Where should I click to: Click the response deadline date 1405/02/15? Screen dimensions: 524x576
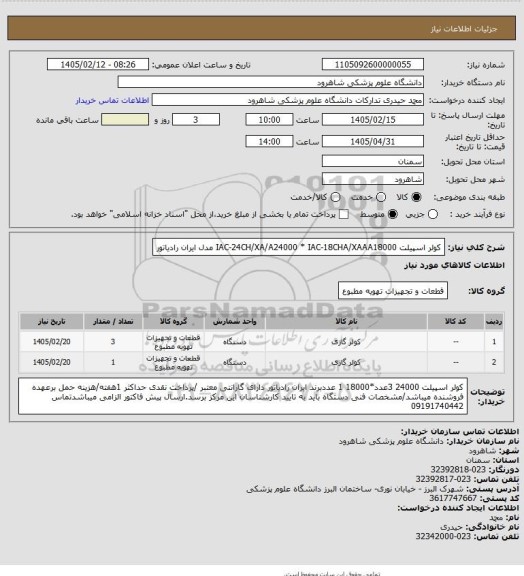click(x=373, y=120)
